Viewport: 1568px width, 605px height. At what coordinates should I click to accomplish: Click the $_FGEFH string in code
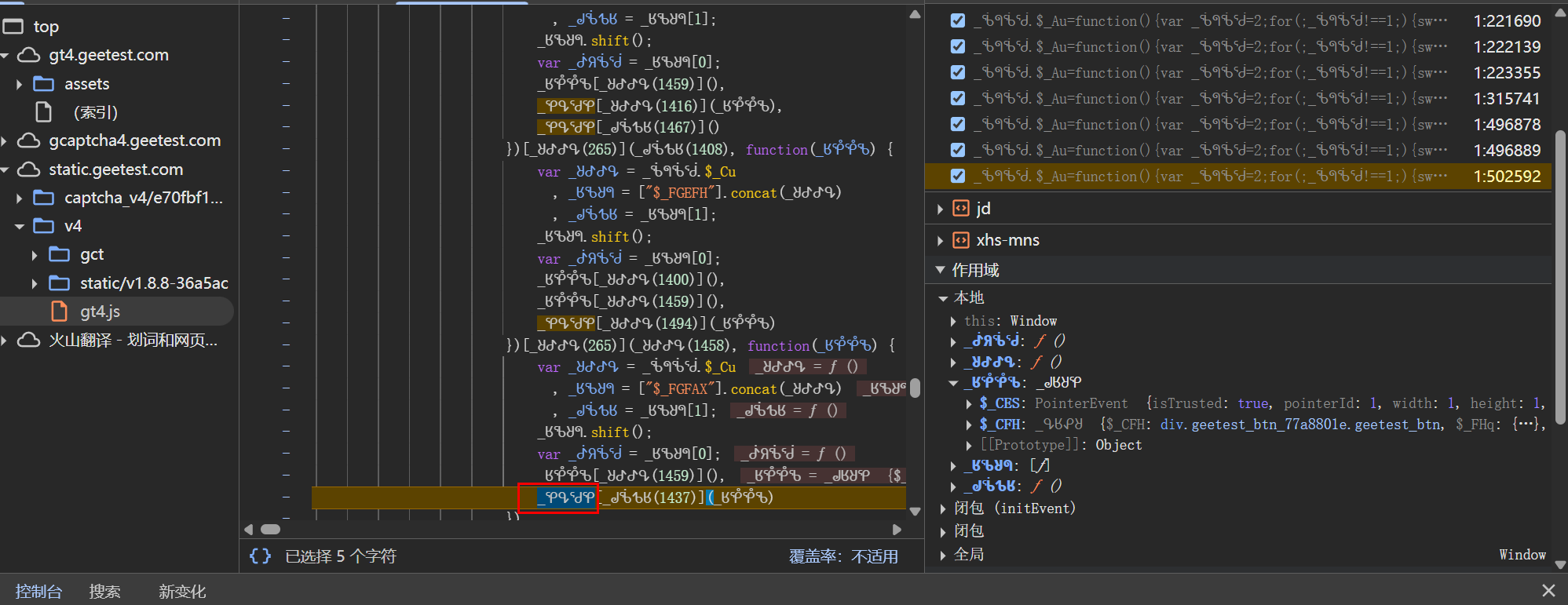point(682,193)
